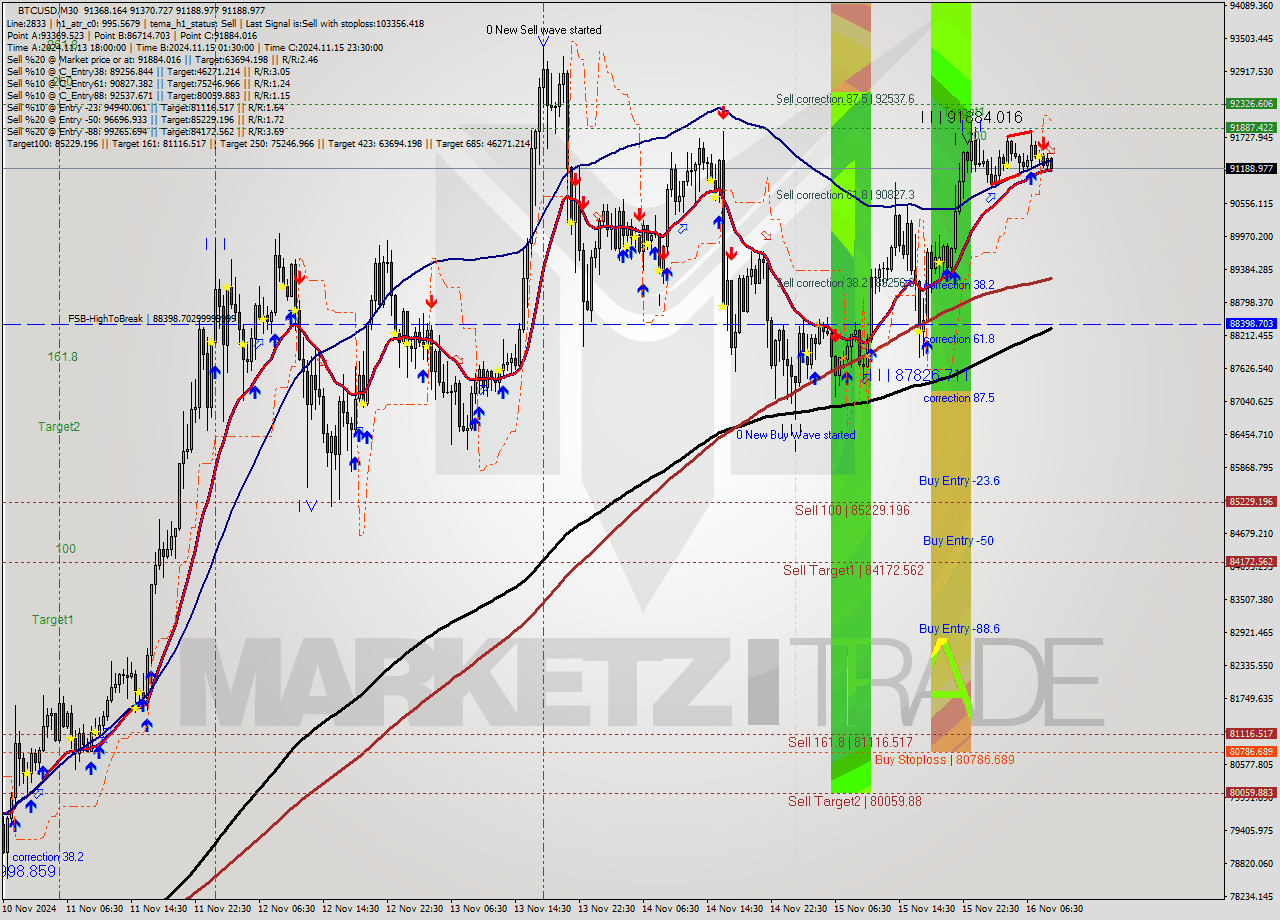
Task: Click the 'correction 38.2' label at bottom-left
Action: (x=48, y=857)
